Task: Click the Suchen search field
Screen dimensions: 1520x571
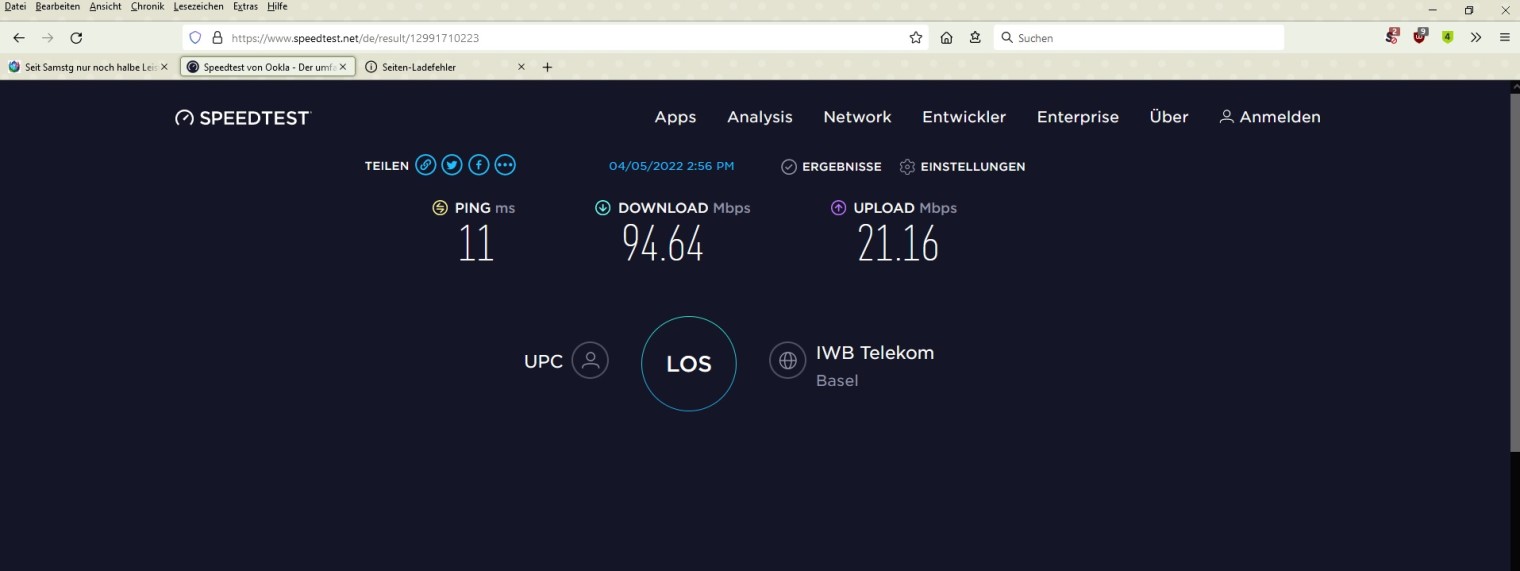Action: click(1140, 38)
